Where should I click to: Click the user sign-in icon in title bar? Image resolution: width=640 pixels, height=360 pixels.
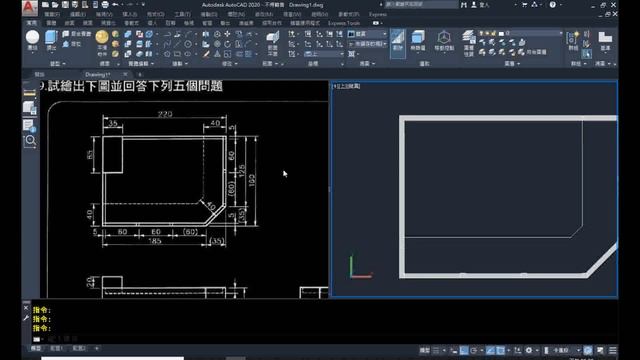coord(474,5)
